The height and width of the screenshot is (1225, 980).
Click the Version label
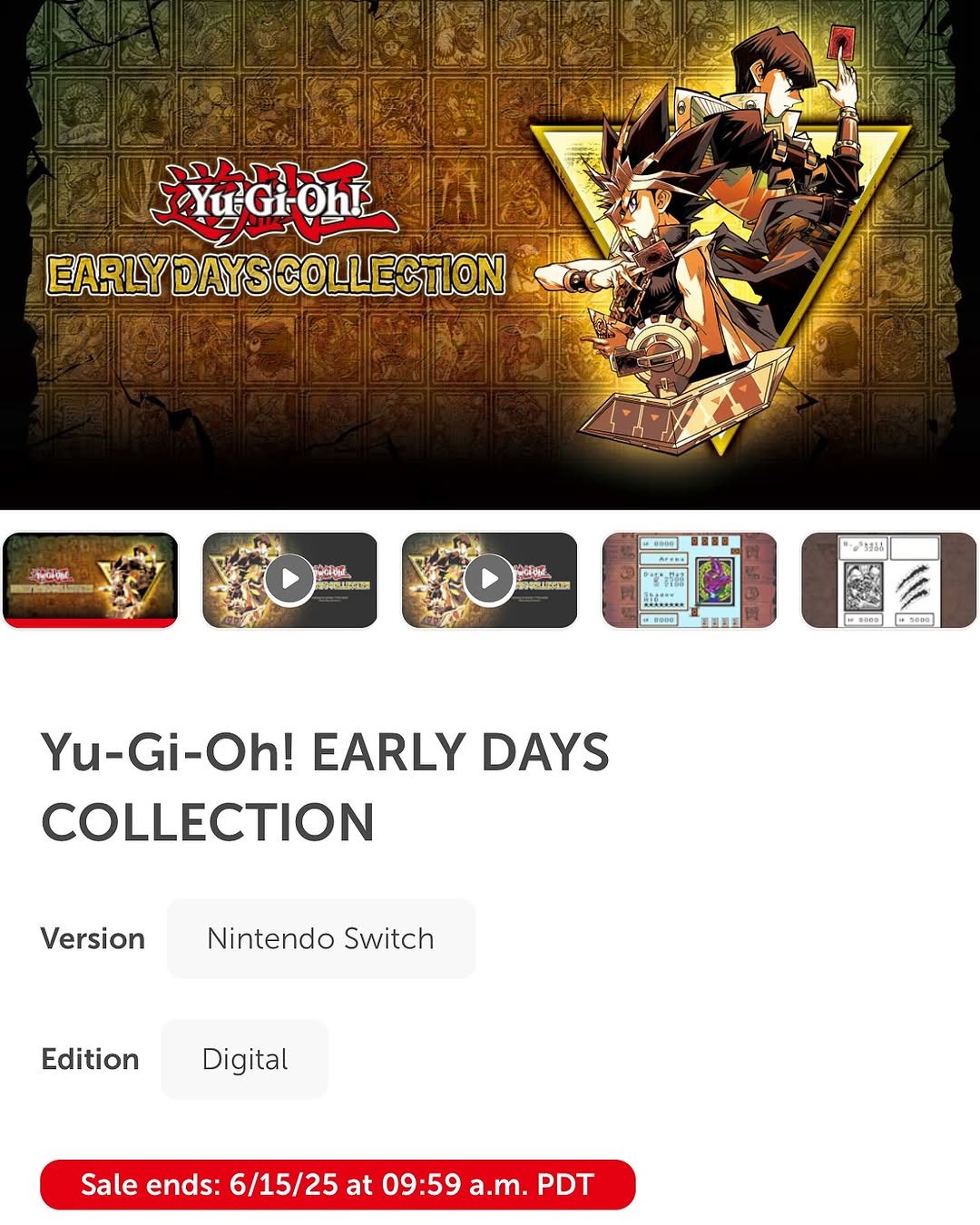click(93, 938)
